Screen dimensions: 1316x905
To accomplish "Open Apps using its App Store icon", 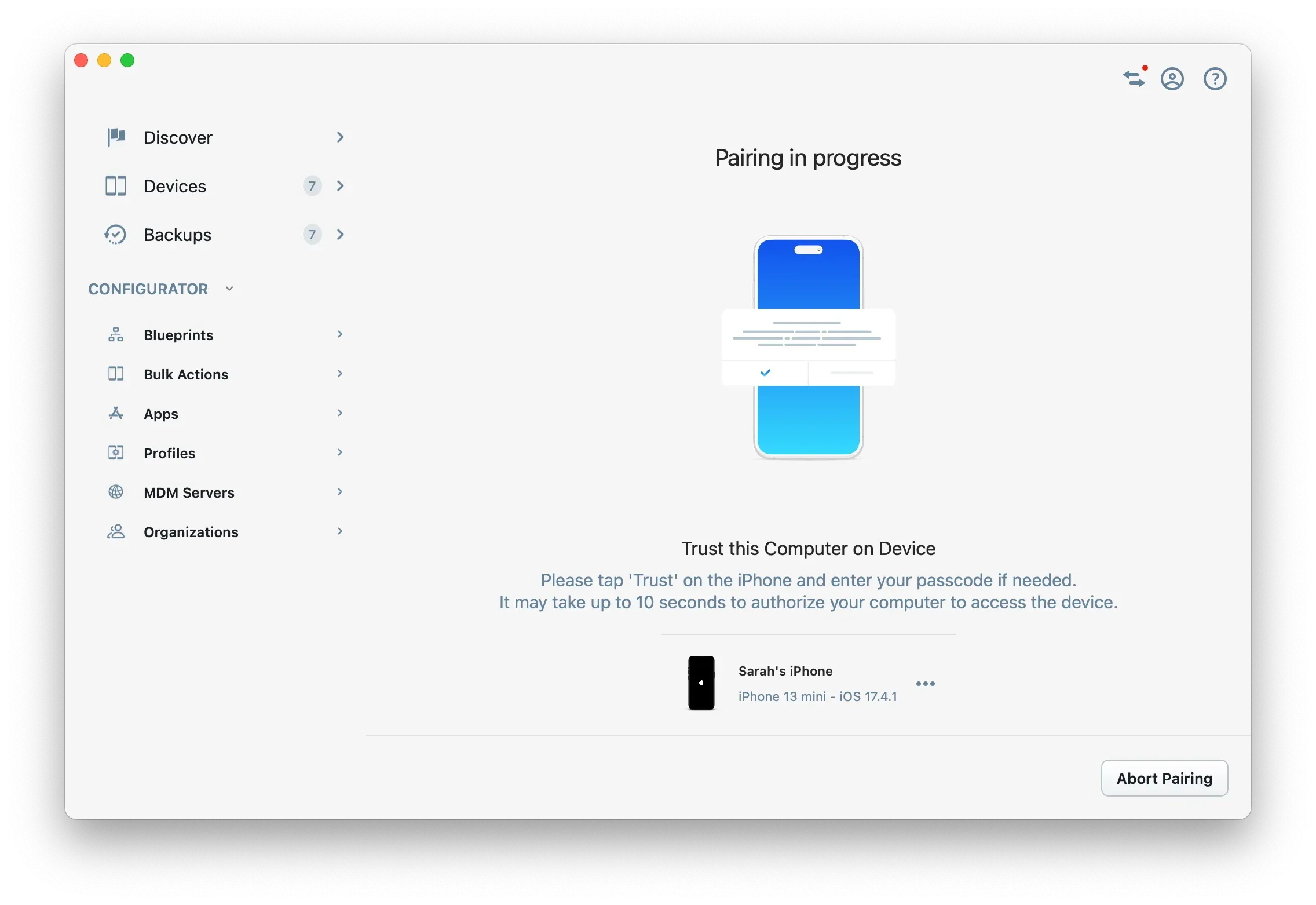I will tap(116, 413).
